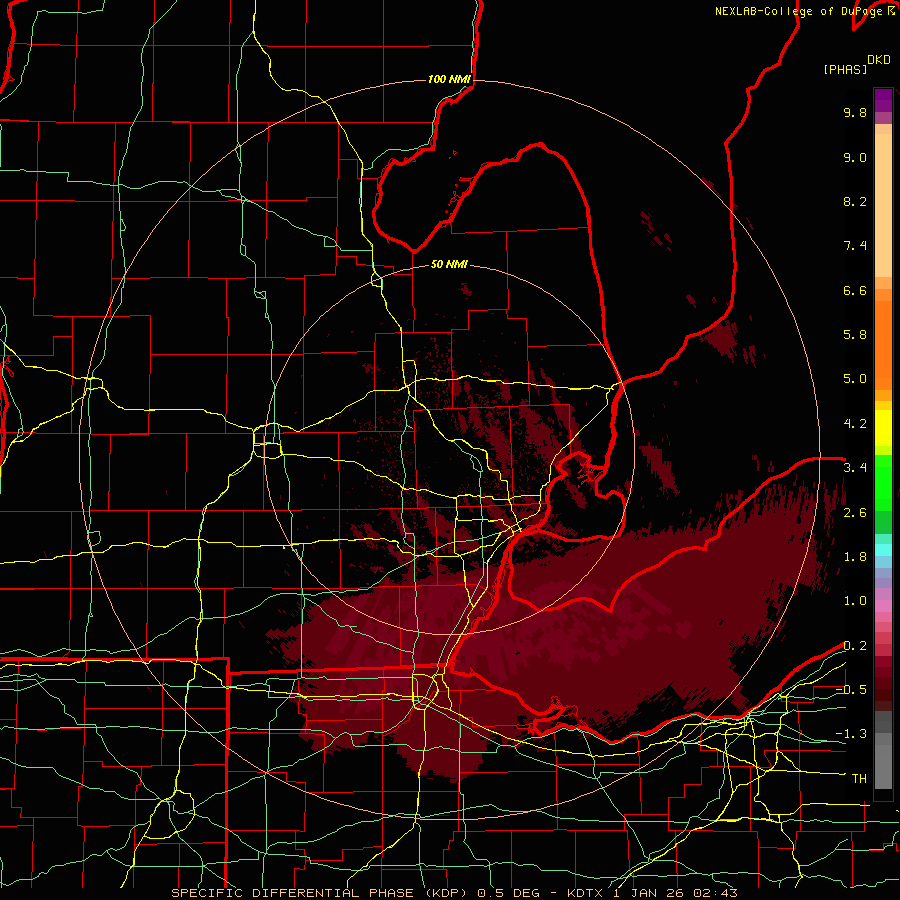This screenshot has height=900, width=900.
Task: Click the 8.2 color scale value
Action: click(x=855, y=201)
